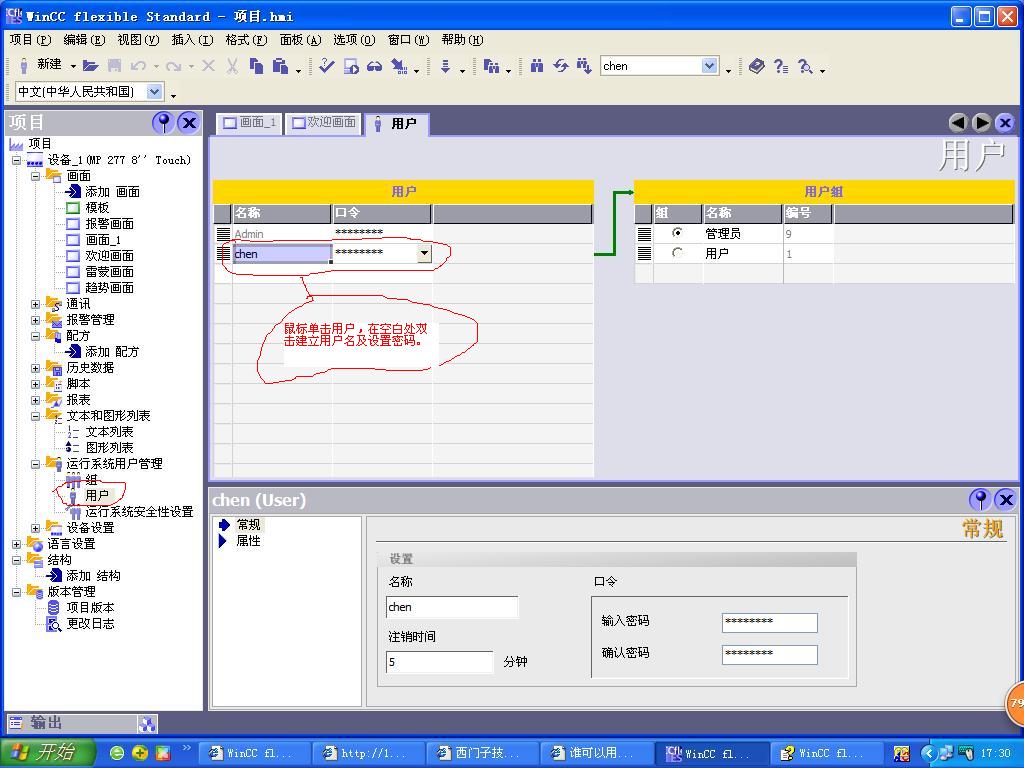
Task: Click the 输出 output panel icon
Action: pos(14,722)
